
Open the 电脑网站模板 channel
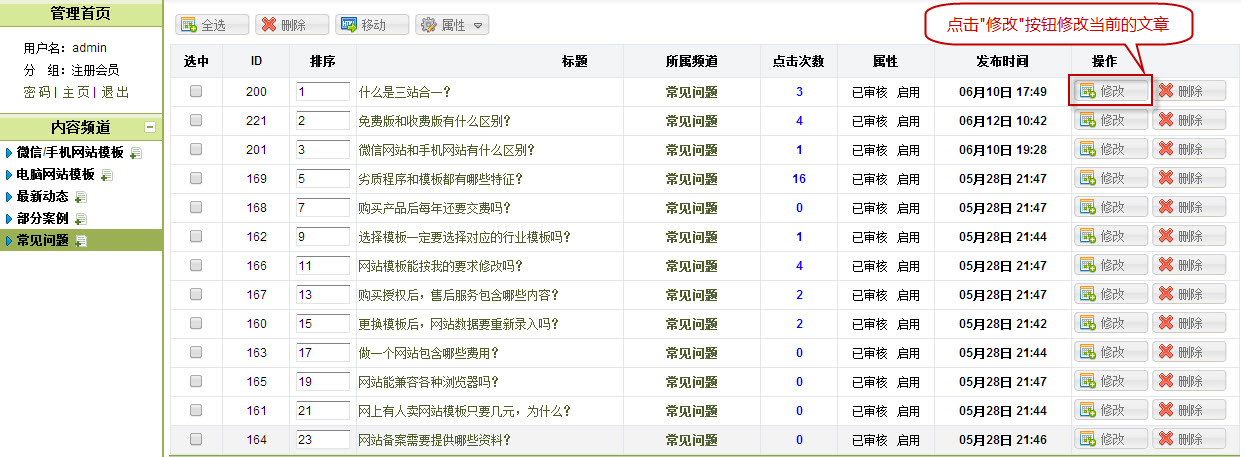tap(55, 175)
